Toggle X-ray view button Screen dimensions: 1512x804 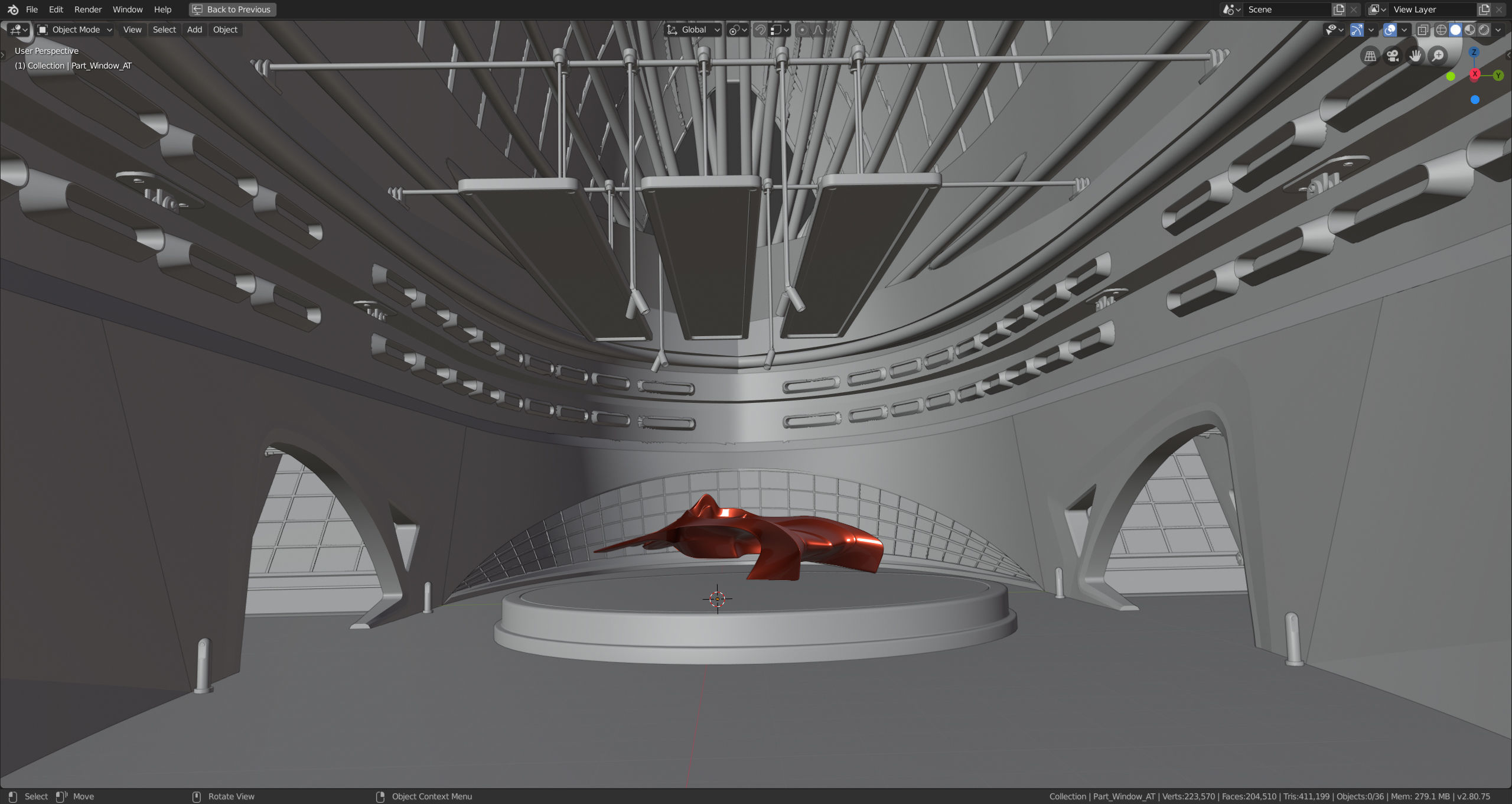(1423, 30)
